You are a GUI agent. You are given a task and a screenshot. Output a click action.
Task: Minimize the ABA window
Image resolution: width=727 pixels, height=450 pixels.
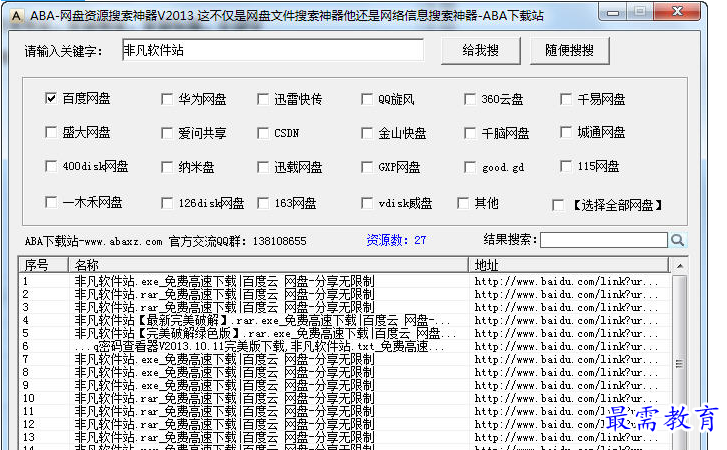tap(612, 13)
